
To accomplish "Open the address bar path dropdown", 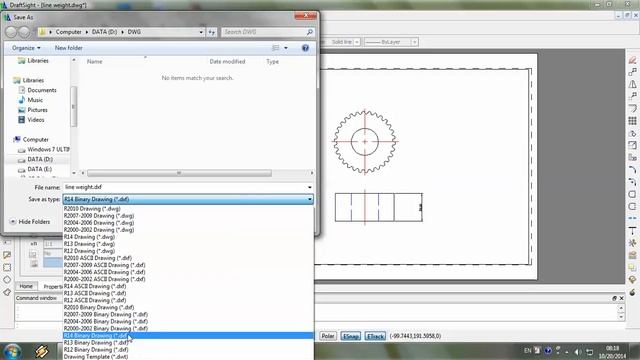I will (x=201, y=32).
